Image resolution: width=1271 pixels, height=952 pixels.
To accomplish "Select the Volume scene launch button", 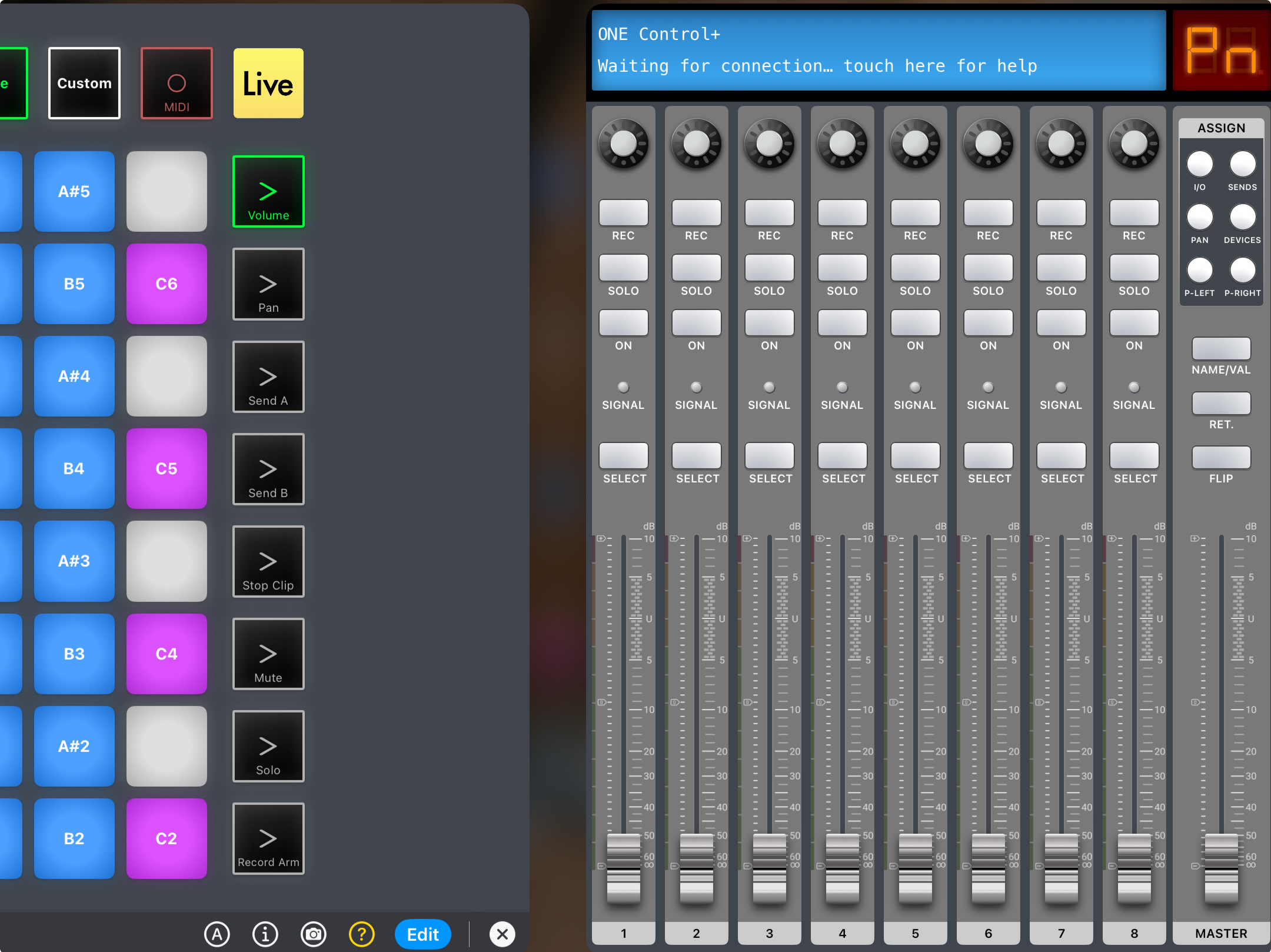I will tap(268, 191).
